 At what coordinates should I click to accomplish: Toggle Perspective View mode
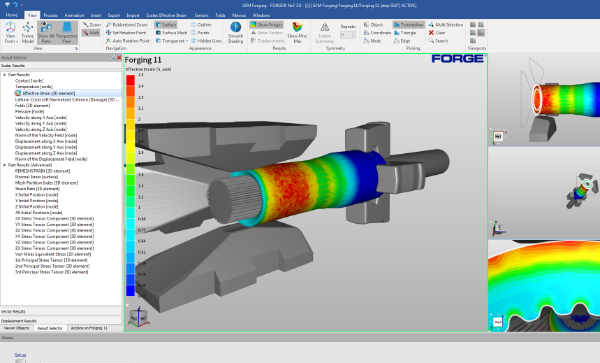pyautogui.click(x=67, y=32)
